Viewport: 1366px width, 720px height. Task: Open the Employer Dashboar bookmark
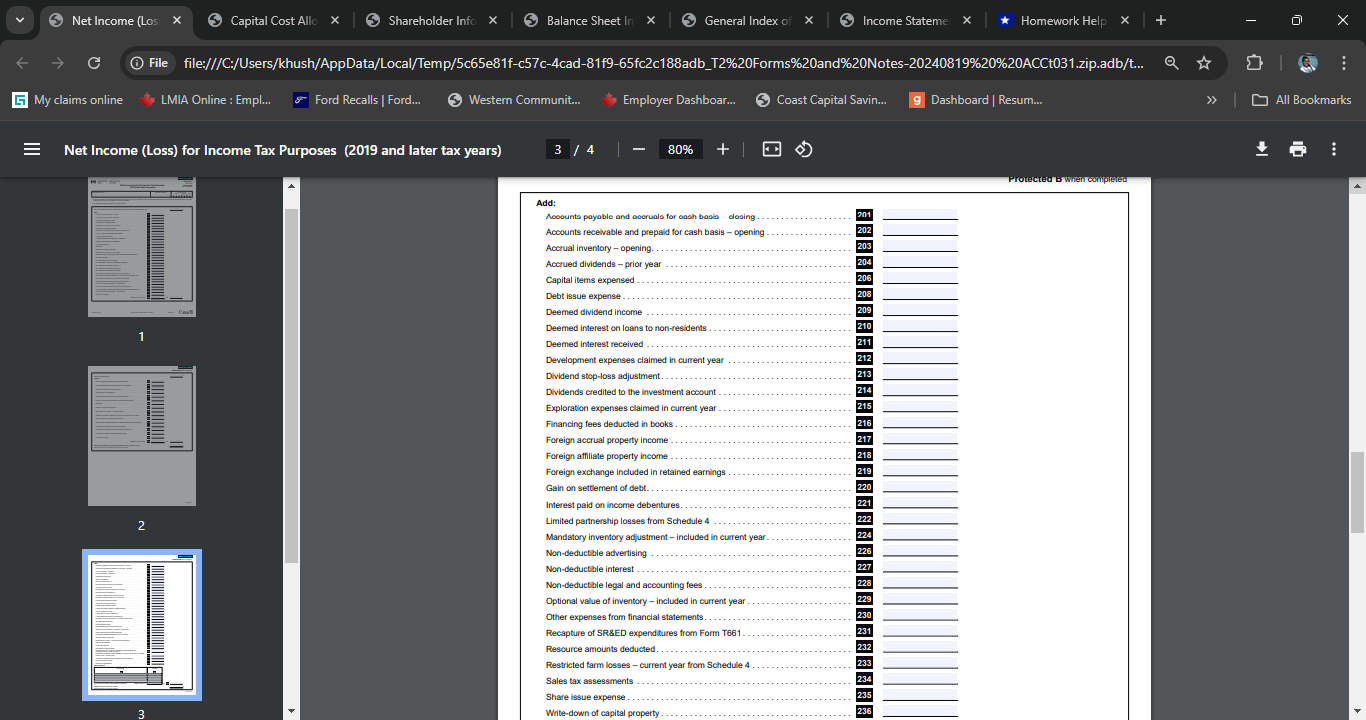click(x=668, y=100)
